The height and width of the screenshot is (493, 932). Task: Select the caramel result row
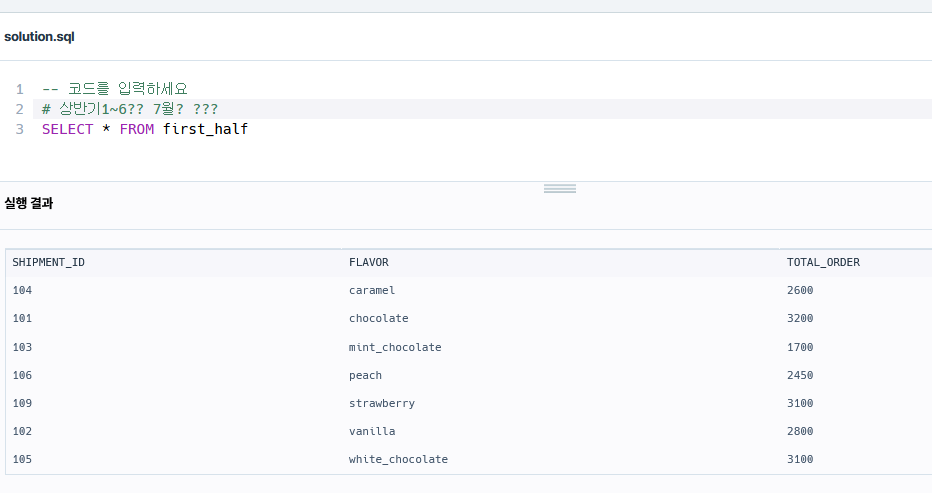pos(468,290)
